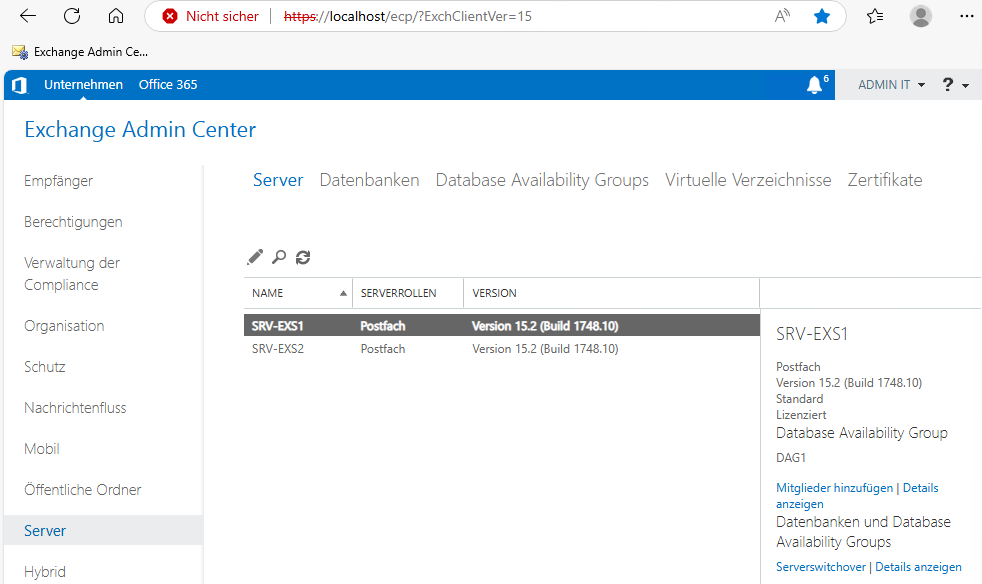Select the SRV-EXS1 server row
Screen dimensions: 982x584
tap(502, 326)
